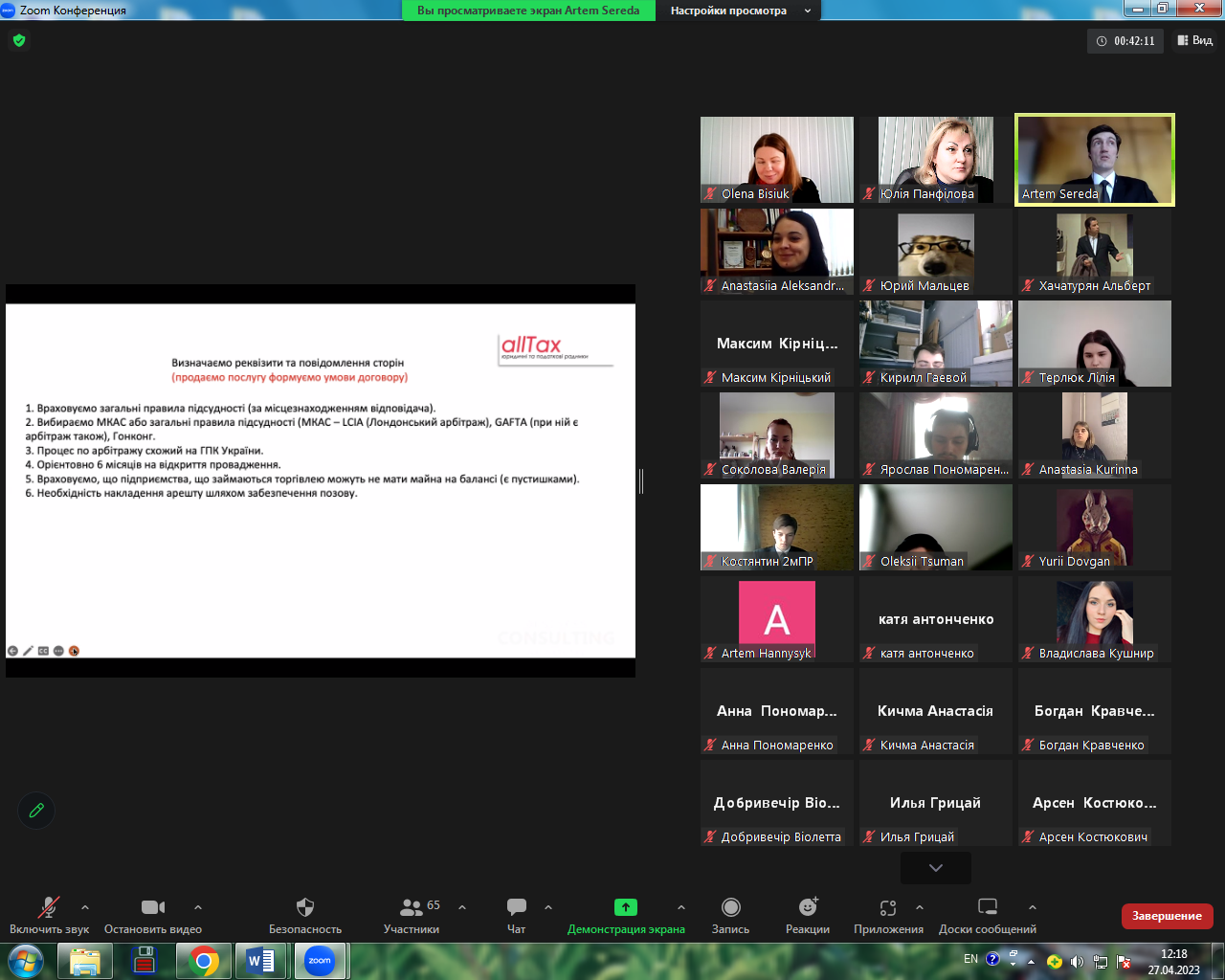Expand video options arrow beside camera
Screen dimensions: 1225x980
pos(198,907)
